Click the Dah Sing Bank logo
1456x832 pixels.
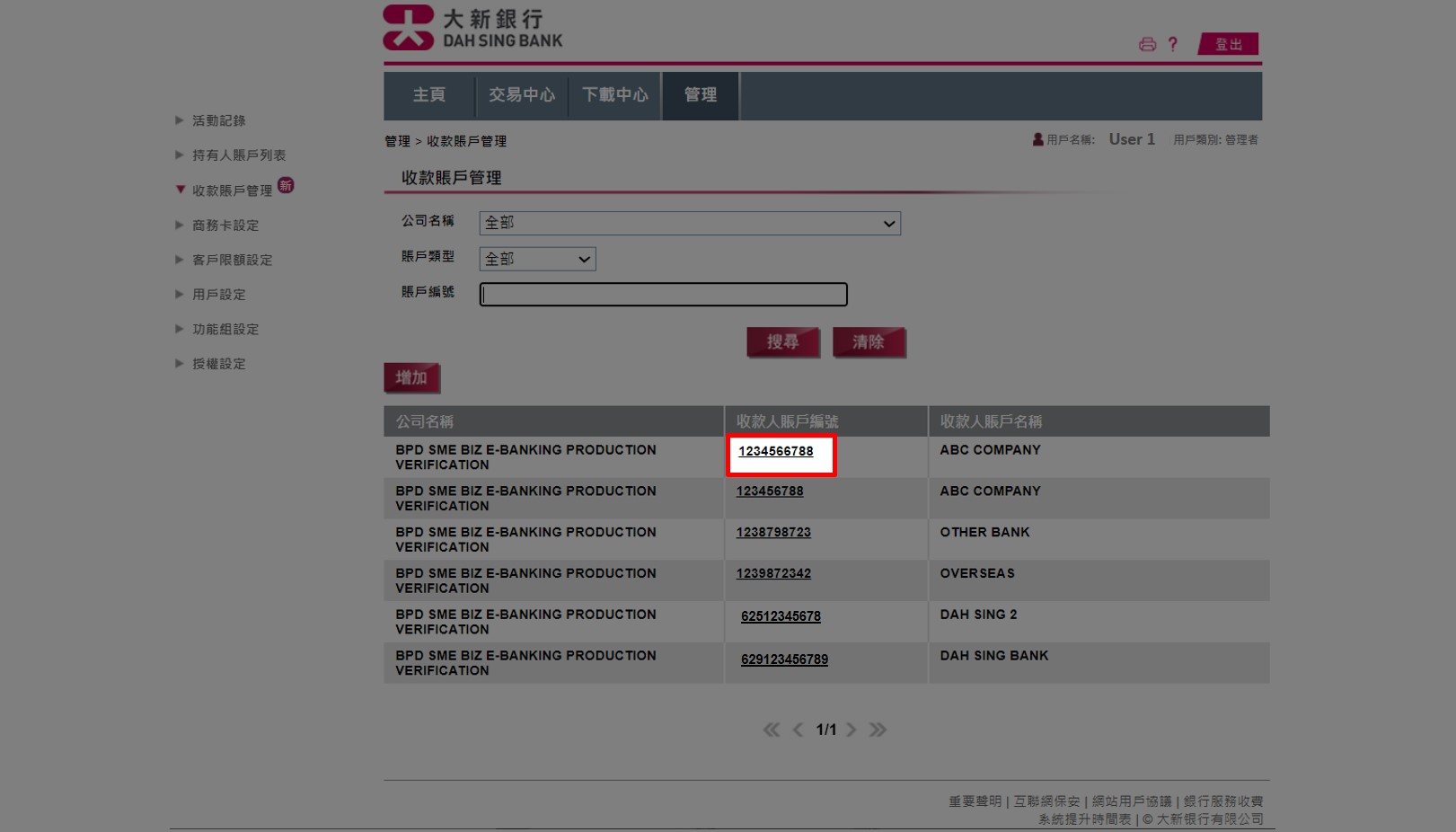point(472,28)
